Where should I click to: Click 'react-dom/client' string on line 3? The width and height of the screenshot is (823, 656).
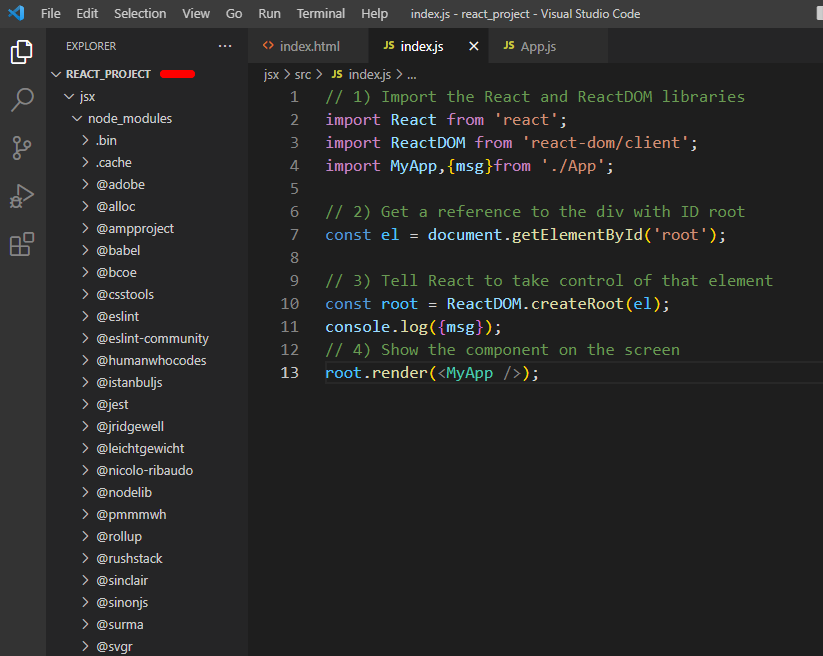605,143
